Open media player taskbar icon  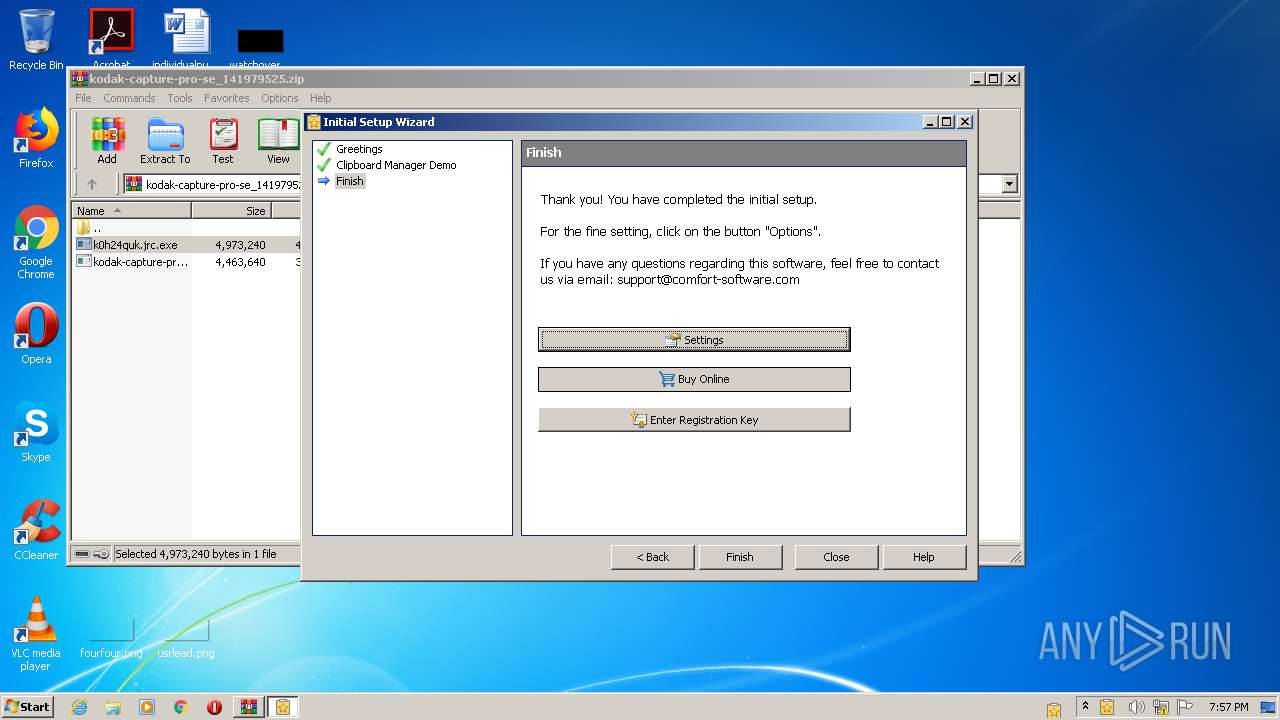coord(147,707)
